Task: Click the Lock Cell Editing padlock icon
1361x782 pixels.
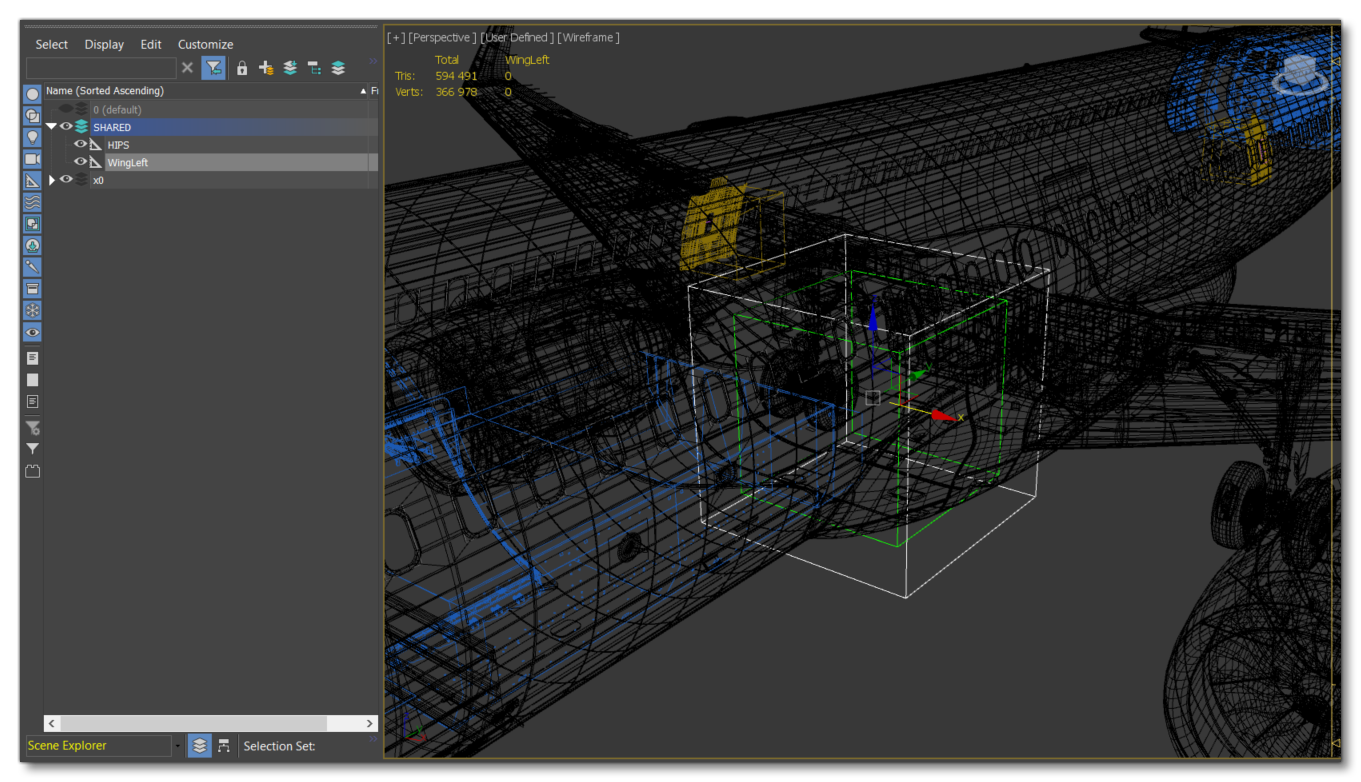Action: point(243,68)
